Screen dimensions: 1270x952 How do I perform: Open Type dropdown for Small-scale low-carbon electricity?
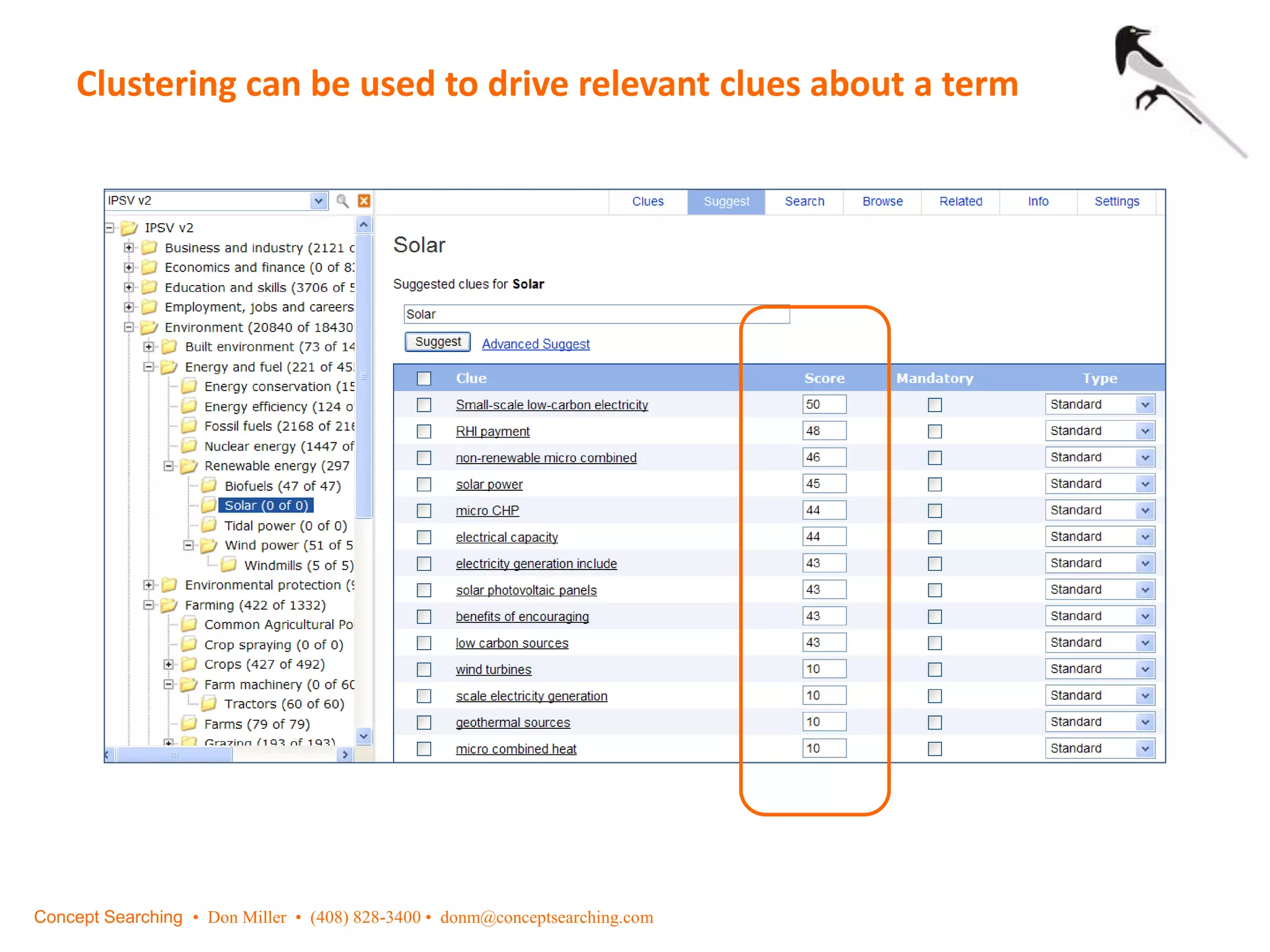(x=1145, y=405)
